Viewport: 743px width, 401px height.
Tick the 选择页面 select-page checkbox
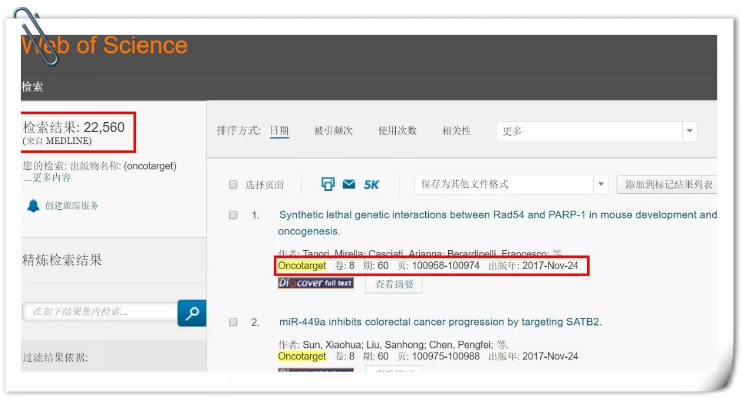click(233, 184)
